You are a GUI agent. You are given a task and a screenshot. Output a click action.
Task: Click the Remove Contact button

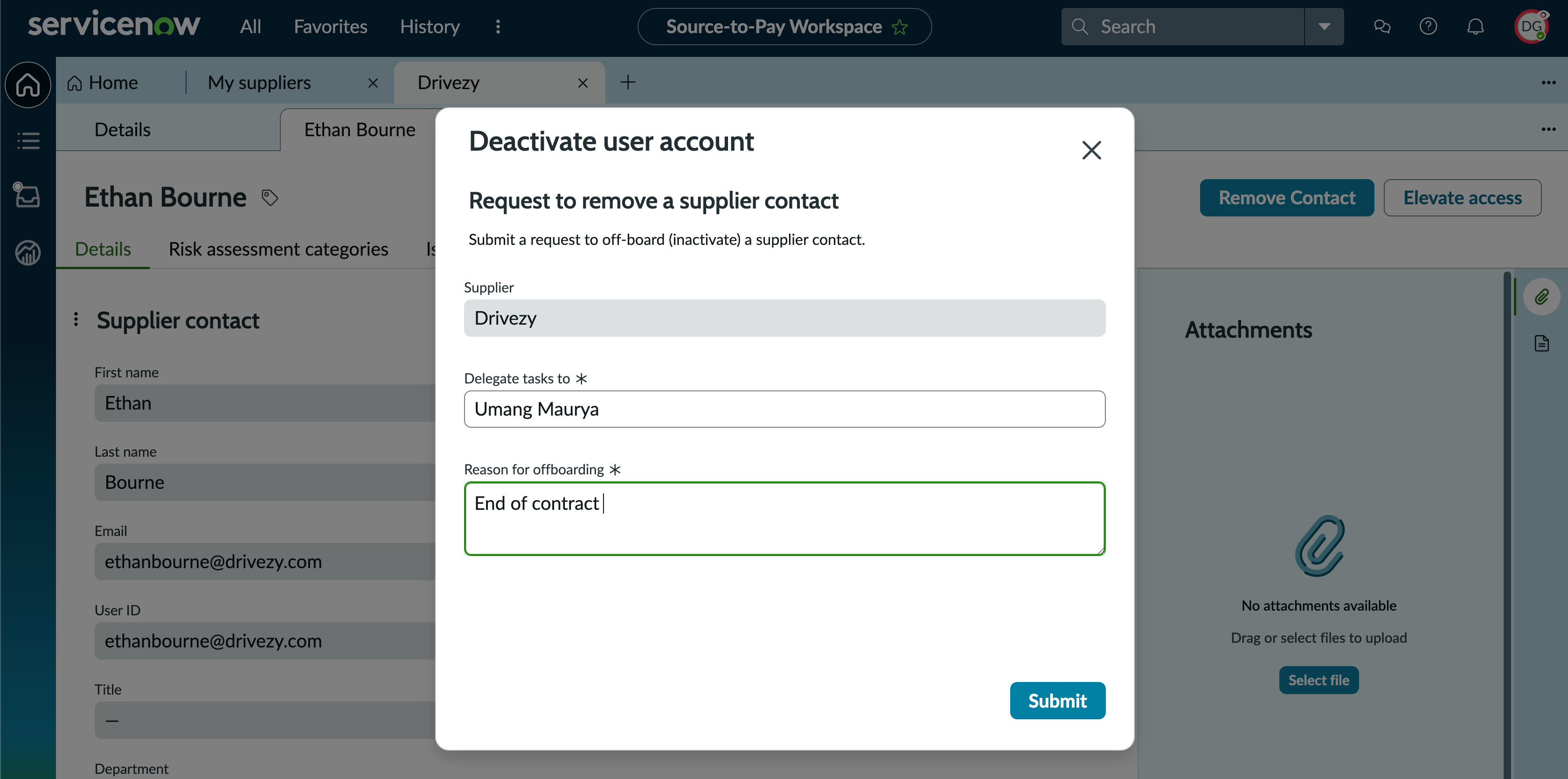point(1287,198)
